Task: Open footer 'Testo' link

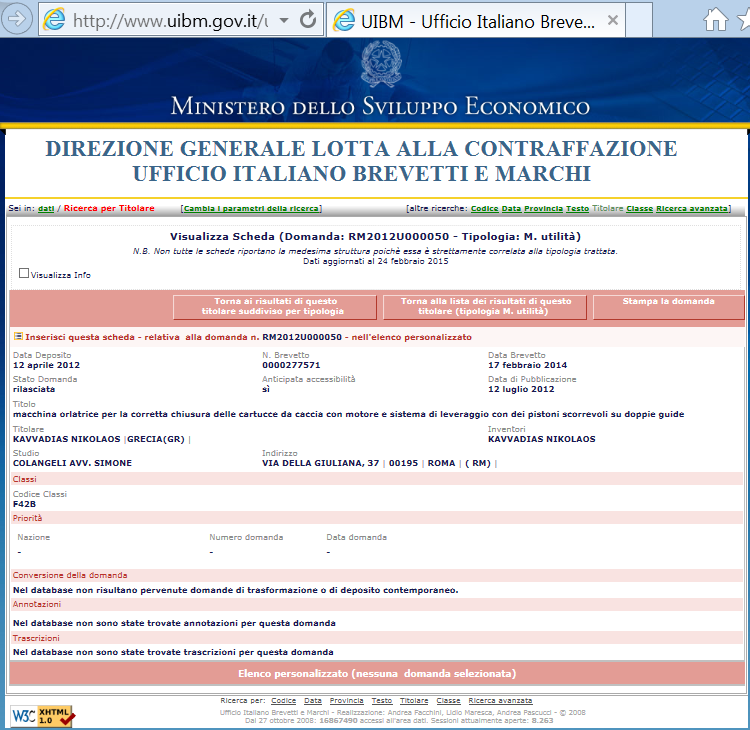Action: [x=382, y=701]
